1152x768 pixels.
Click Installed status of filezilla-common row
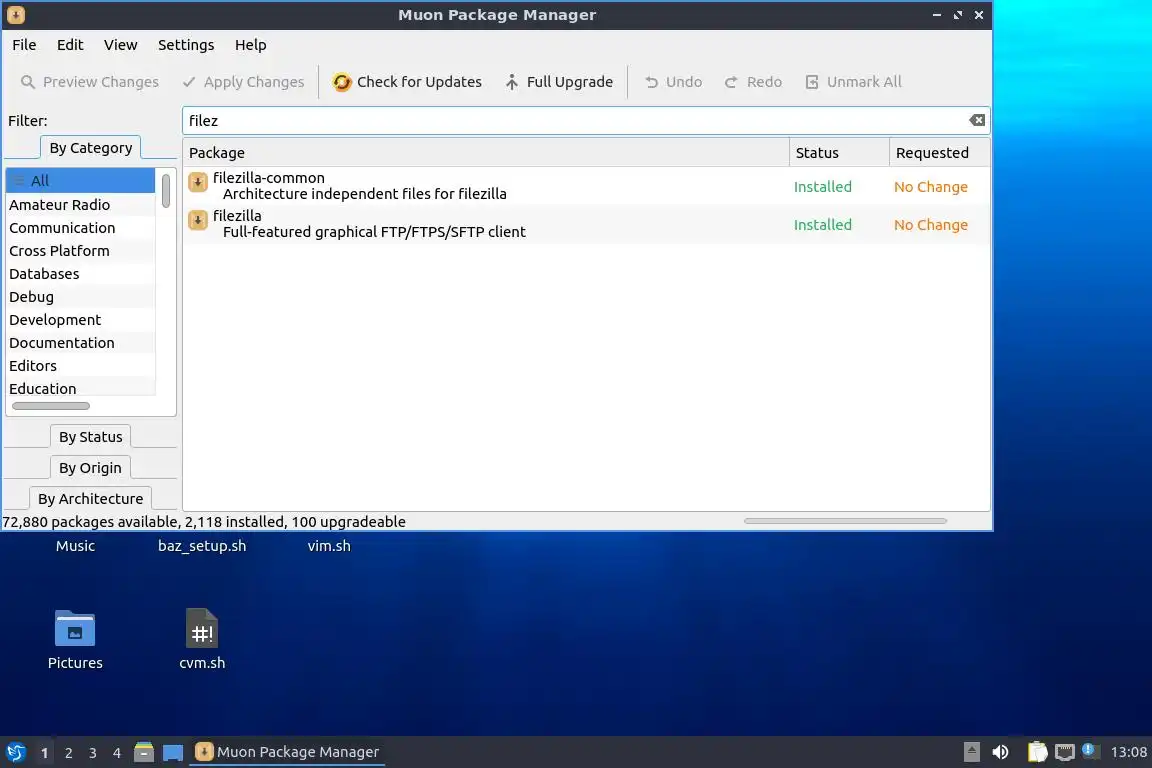point(822,187)
